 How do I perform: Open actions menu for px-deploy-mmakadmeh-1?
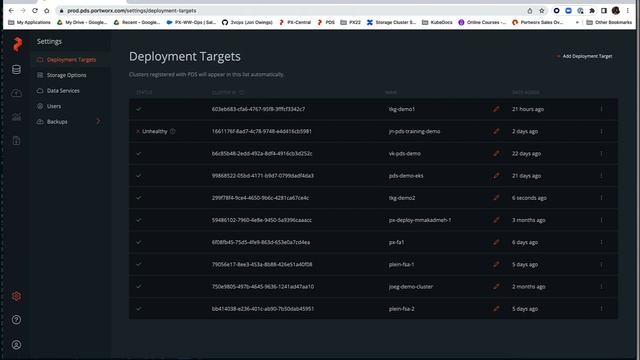[601, 220]
